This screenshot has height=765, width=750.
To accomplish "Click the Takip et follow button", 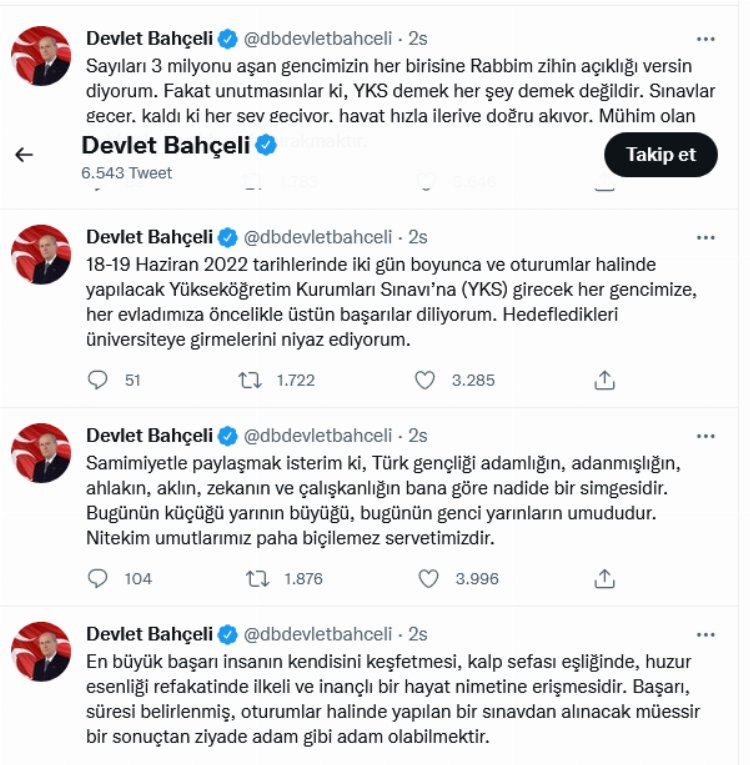I will (x=661, y=154).
